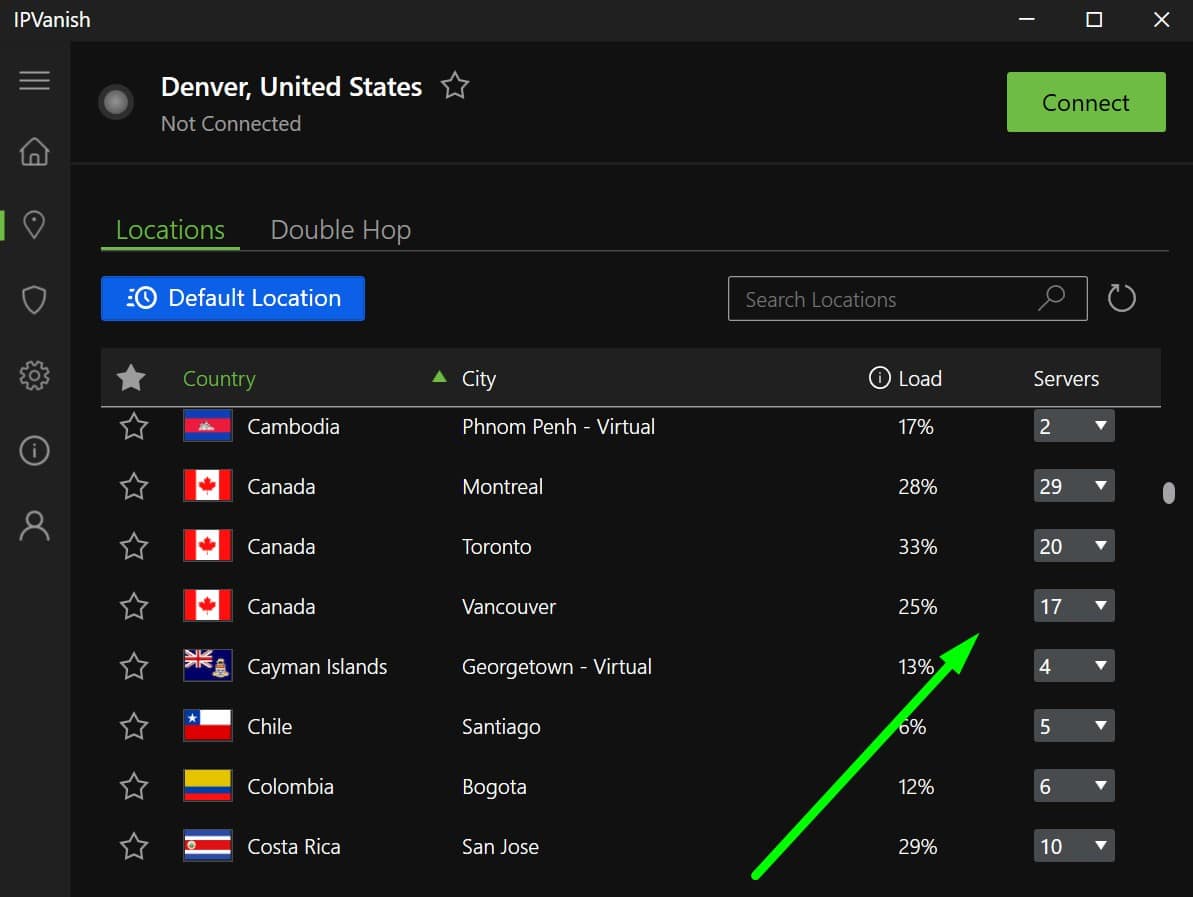
Task: Click the Costa Rica flag icon
Action: click(207, 846)
